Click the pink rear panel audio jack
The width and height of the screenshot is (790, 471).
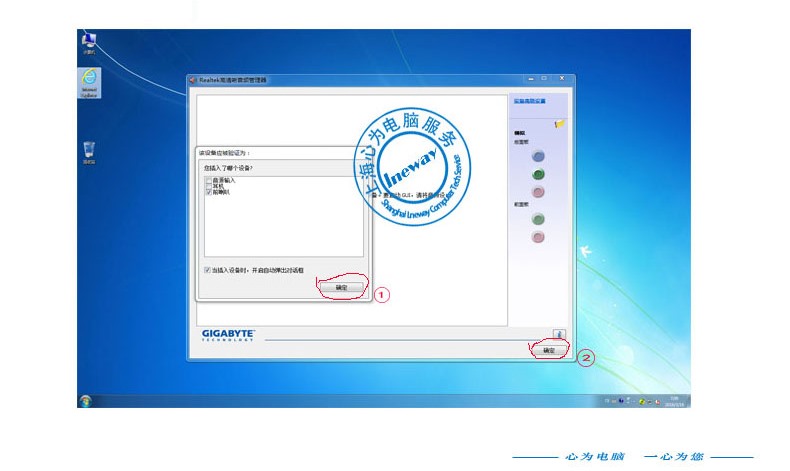pos(537,192)
